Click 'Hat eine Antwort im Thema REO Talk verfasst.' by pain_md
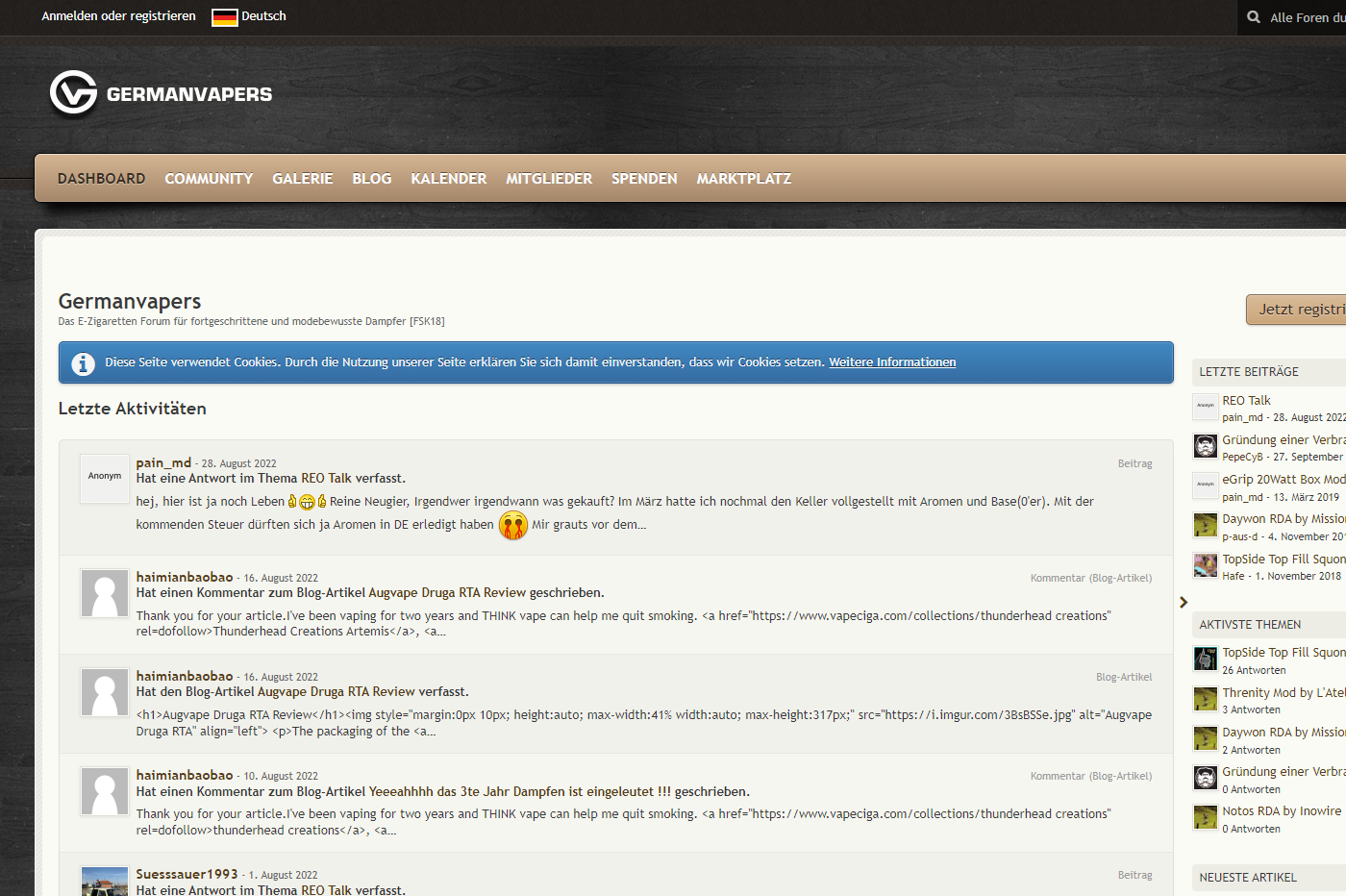 [x=271, y=478]
